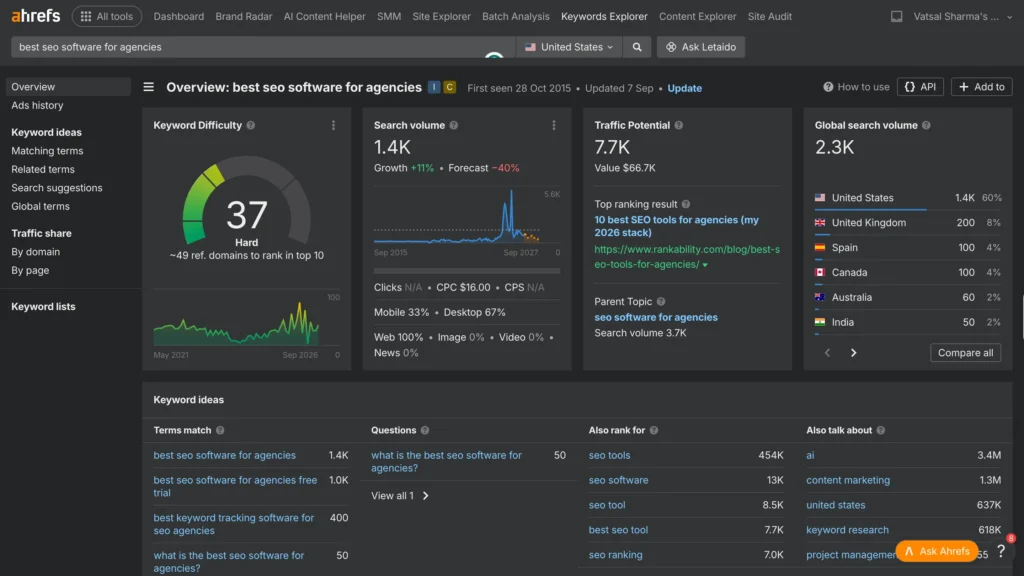Select United Kingdom row in global volume
This screenshot has height=576, width=1024.
point(908,223)
